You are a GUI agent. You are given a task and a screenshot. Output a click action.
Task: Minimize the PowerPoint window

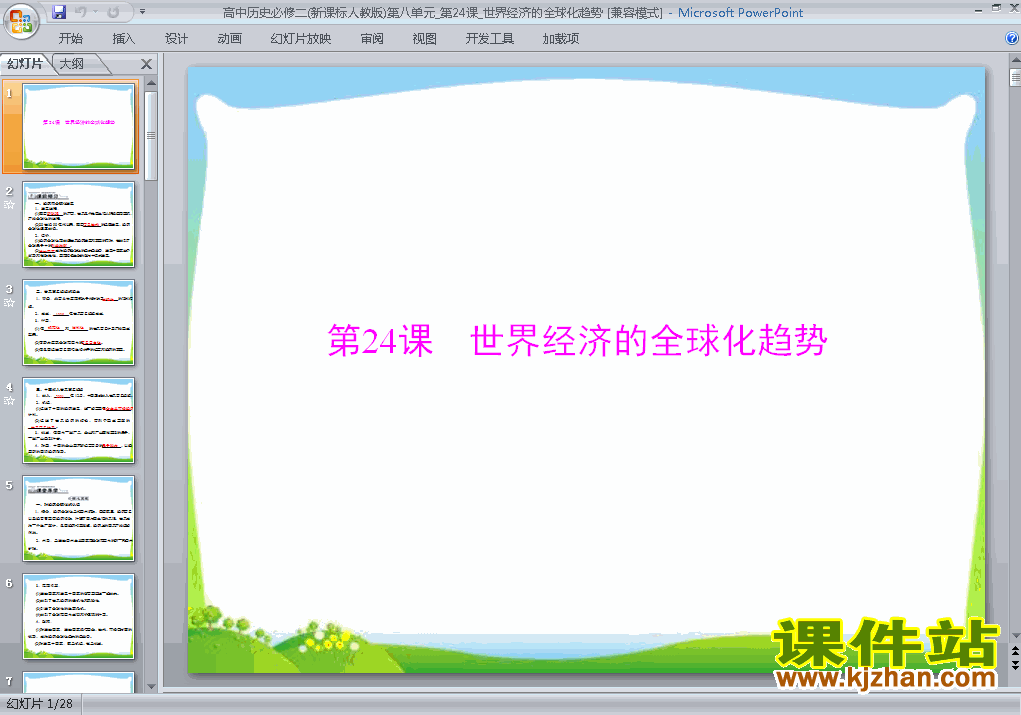click(978, 9)
